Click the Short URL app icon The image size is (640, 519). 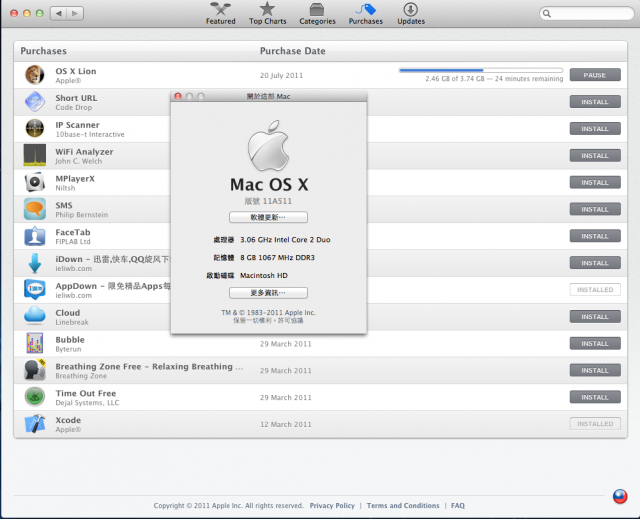(35, 102)
